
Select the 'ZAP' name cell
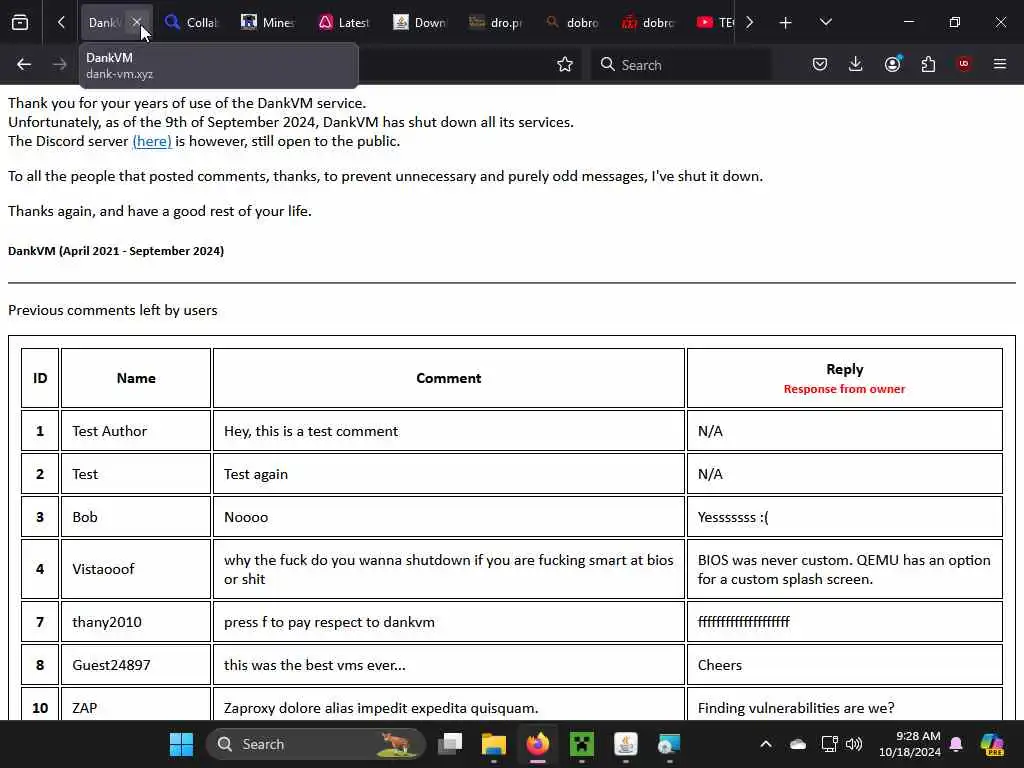136,704
